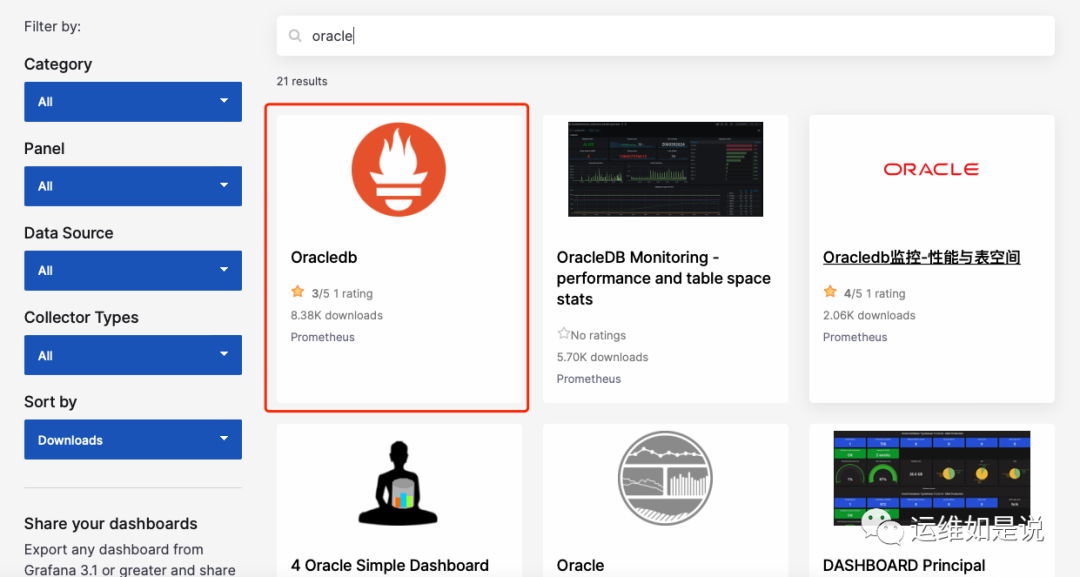Change the Sort by Downloads dropdown
This screenshot has width=1080, height=577.
click(133, 440)
